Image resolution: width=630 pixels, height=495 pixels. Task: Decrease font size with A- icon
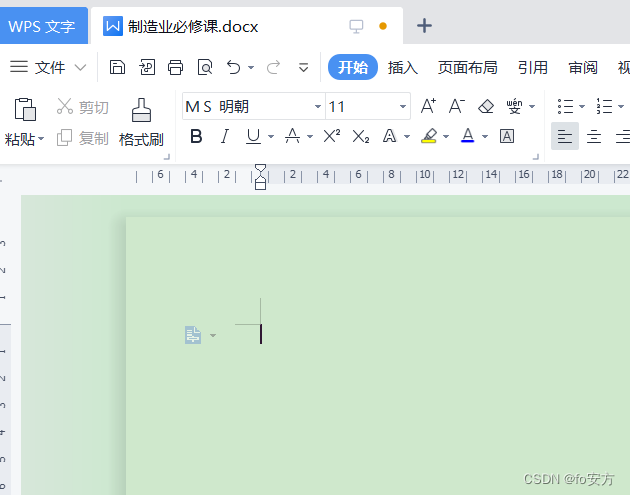[x=457, y=106]
